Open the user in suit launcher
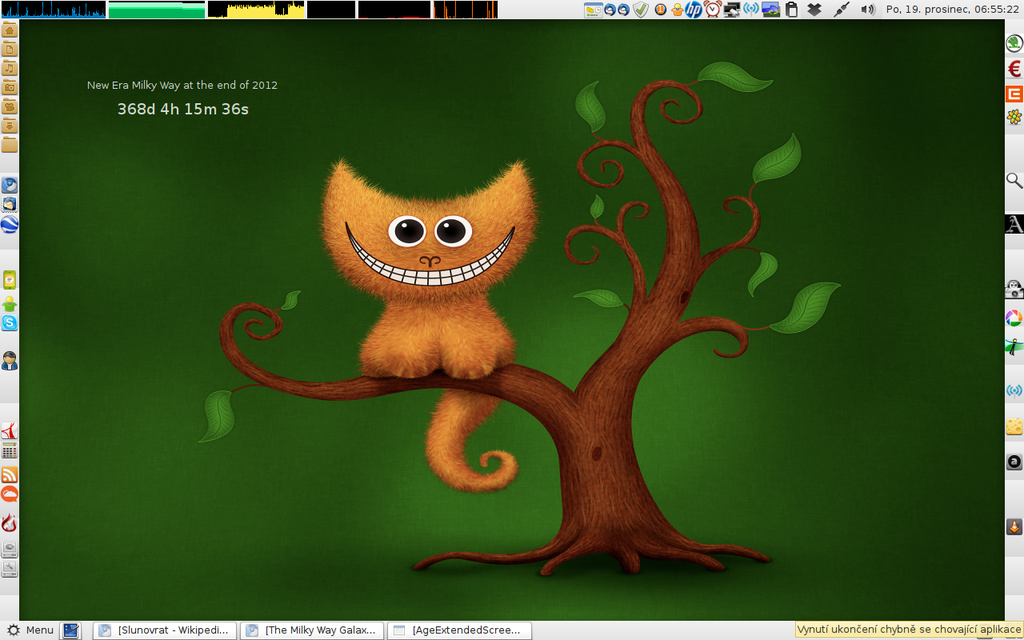Viewport: 1024px width, 640px height. tap(9, 360)
